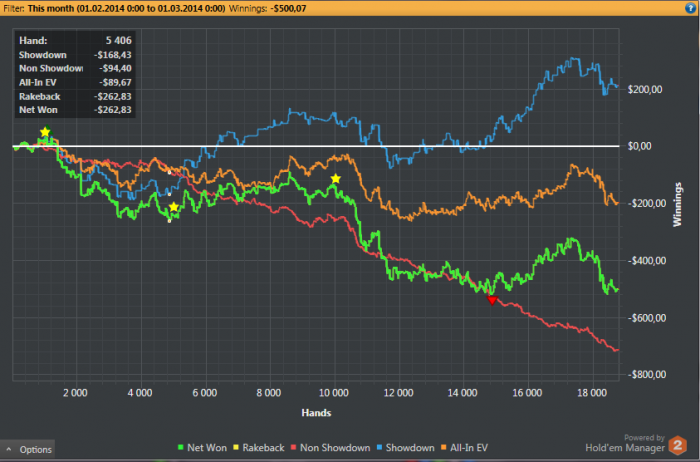
Task: Click the Hands axis title
Action: click(x=316, y=412)
